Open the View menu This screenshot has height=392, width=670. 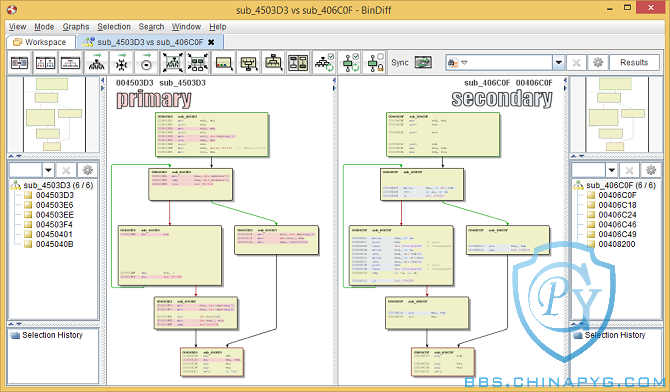pyautogui.click(x=18, y=27)
